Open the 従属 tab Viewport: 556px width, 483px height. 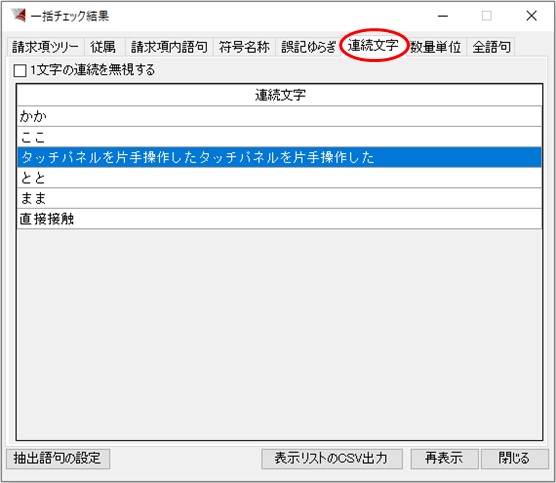[x=103, y=47]
